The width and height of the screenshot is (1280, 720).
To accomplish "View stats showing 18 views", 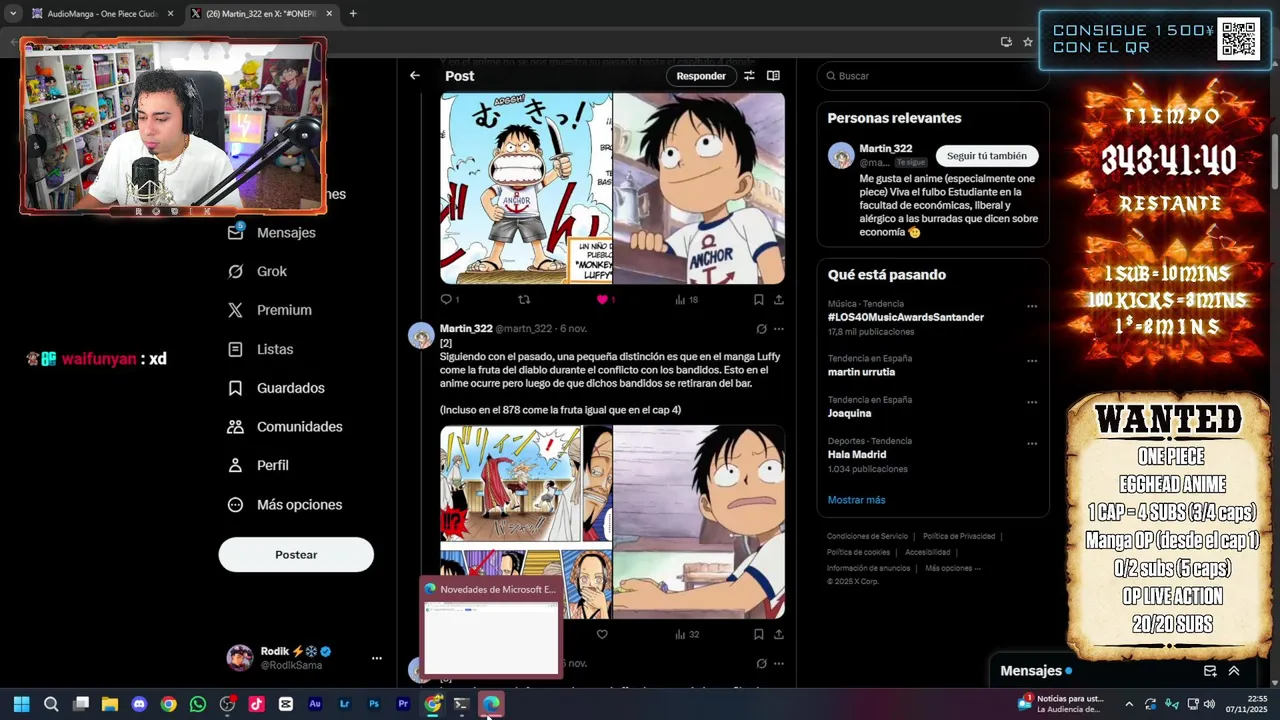I will [686, 299].
